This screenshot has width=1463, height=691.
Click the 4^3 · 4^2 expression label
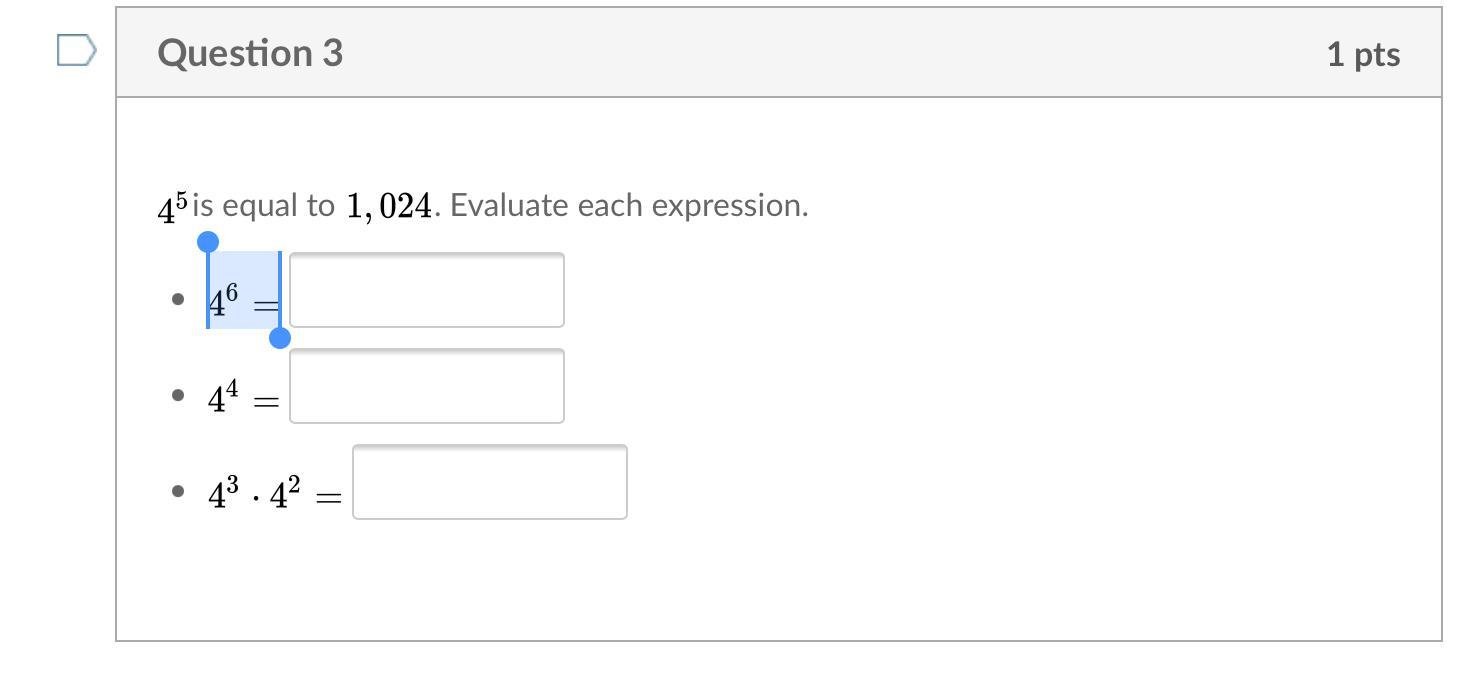click(254, 493)
